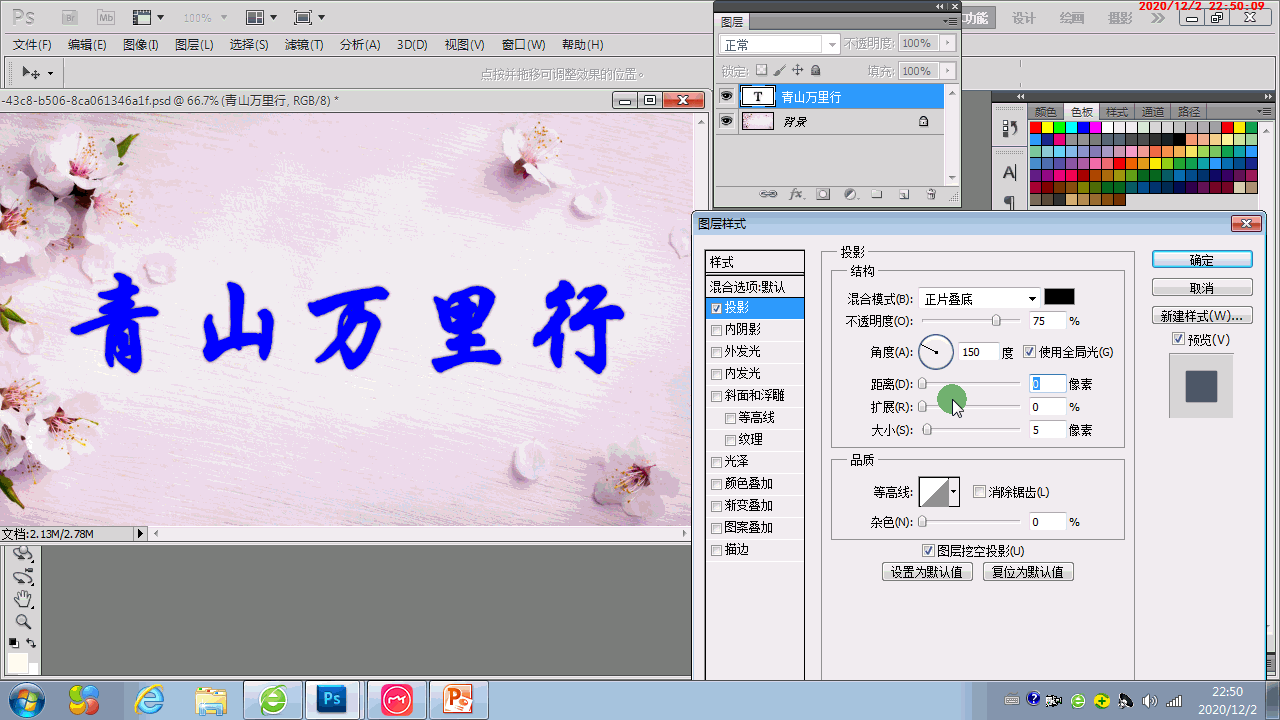Create new adjustment layer icon

pyautogui.click(x=850, y=194)
